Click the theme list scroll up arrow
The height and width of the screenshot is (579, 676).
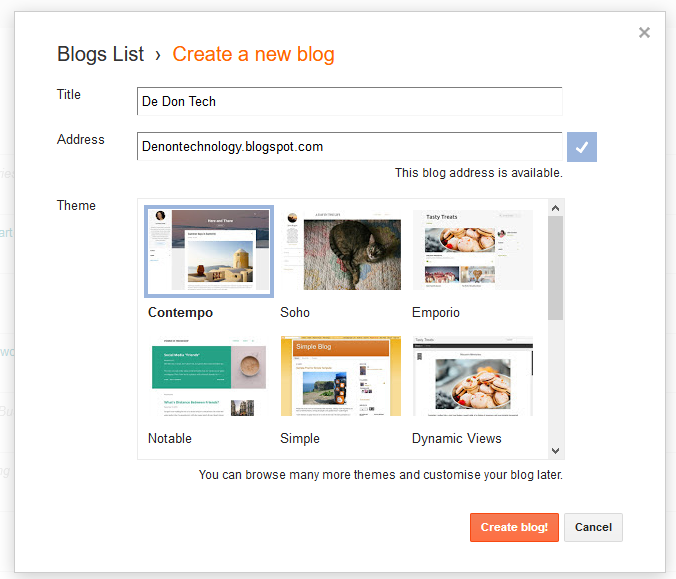point(555,208)
